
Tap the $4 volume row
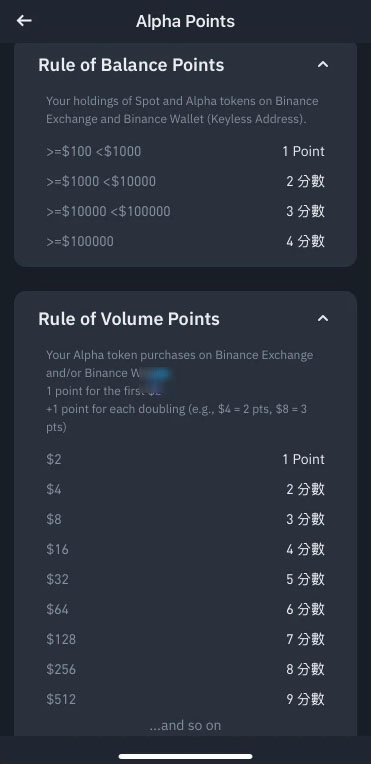pos(185,489)
